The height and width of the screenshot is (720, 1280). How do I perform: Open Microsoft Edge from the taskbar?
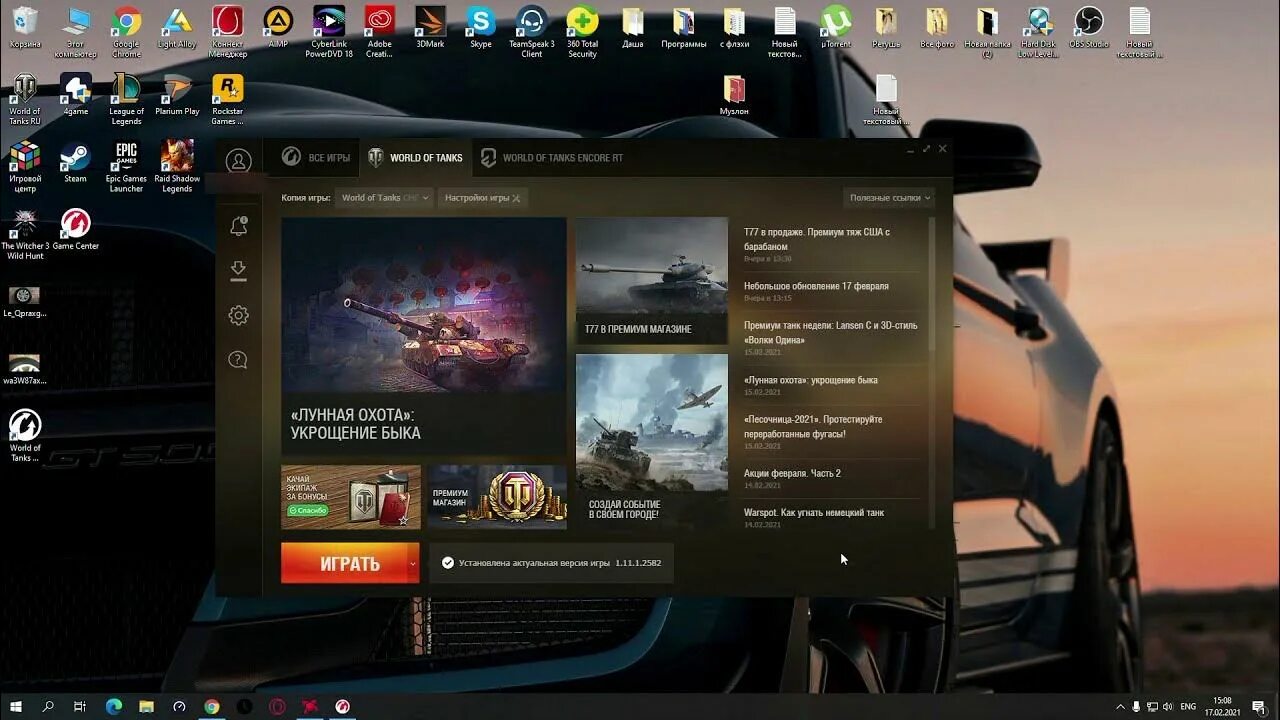pos(113,706)
